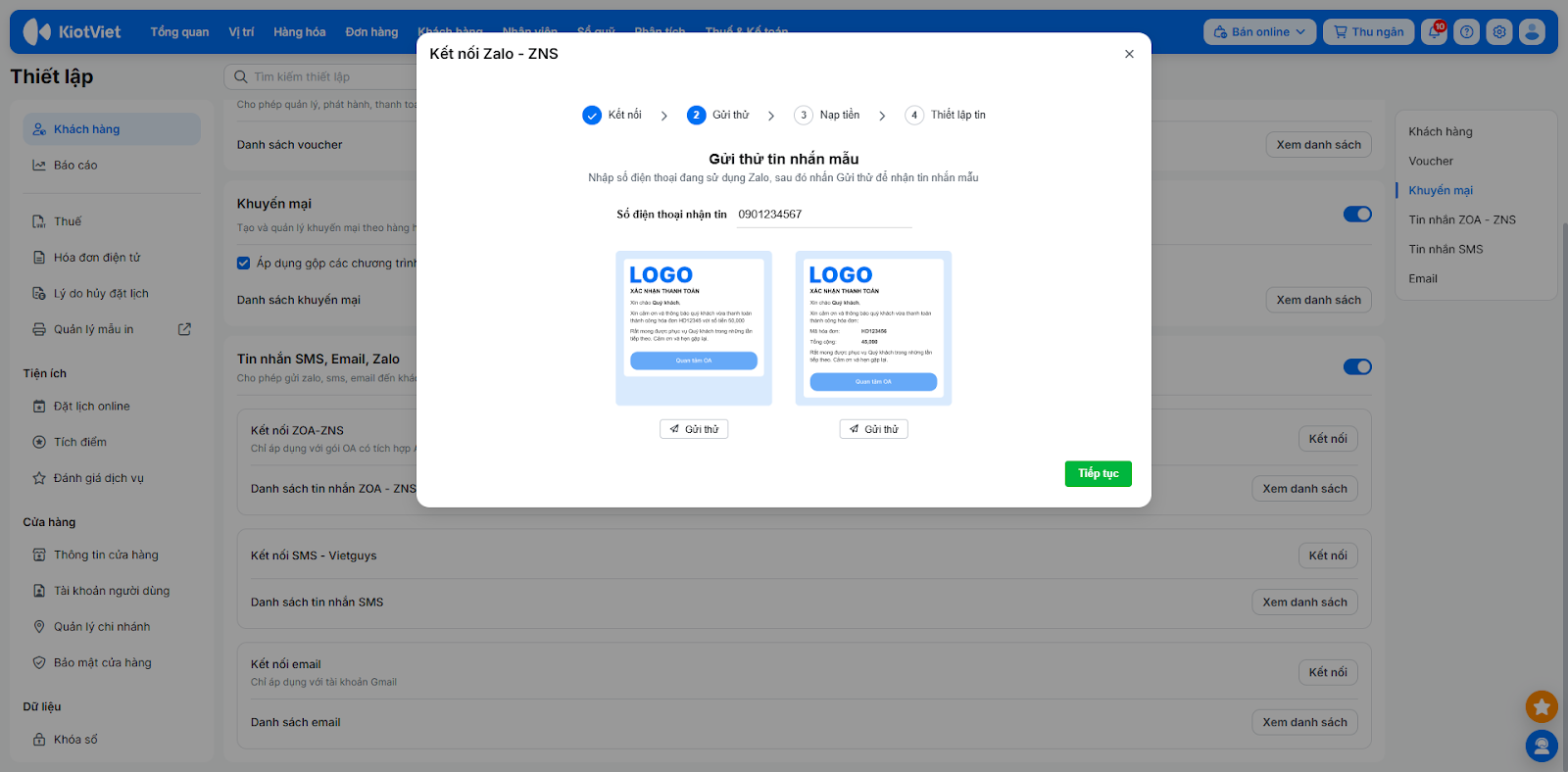
Task: Click the Đặt lịch online calendar icon
Action: click(39, 407)
